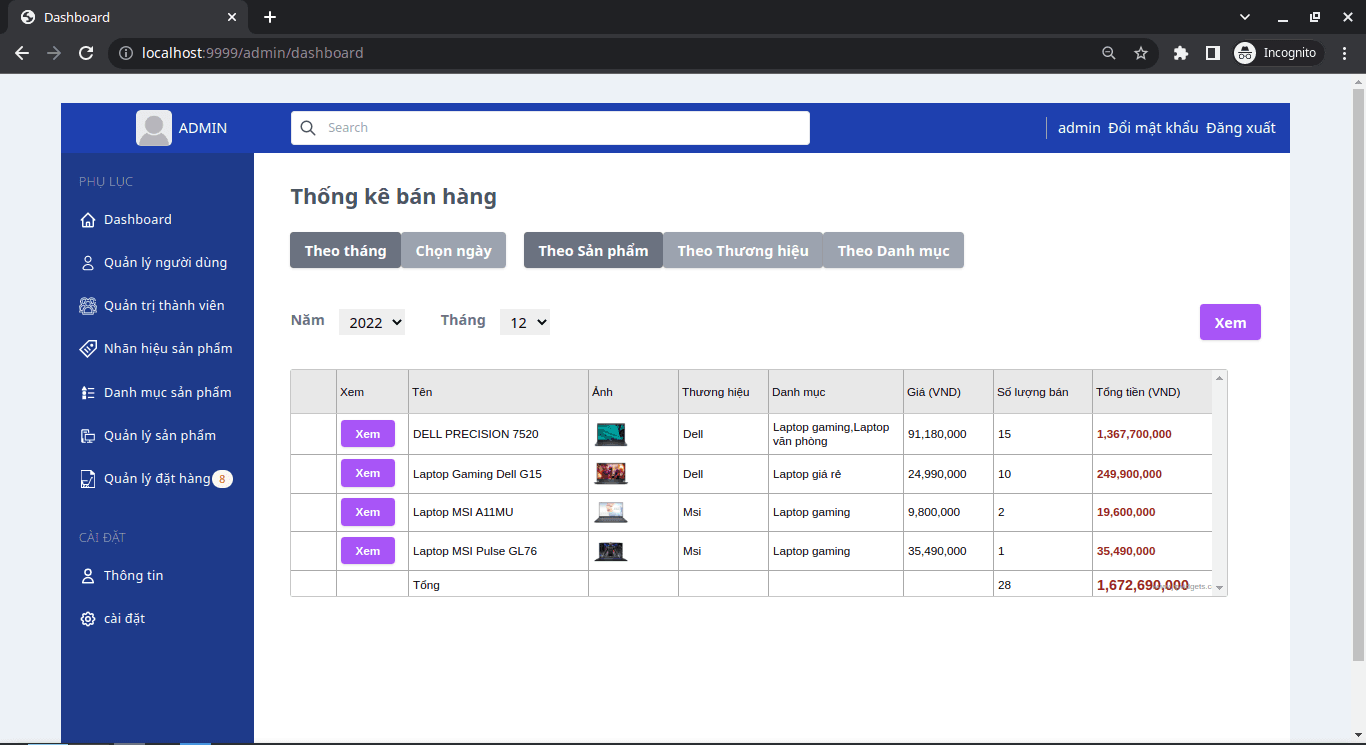This screenshot has height=745, width=1366.
Task: Click Laptop MSI Pulse GL76 thumbnail
Action: (611, 551)
